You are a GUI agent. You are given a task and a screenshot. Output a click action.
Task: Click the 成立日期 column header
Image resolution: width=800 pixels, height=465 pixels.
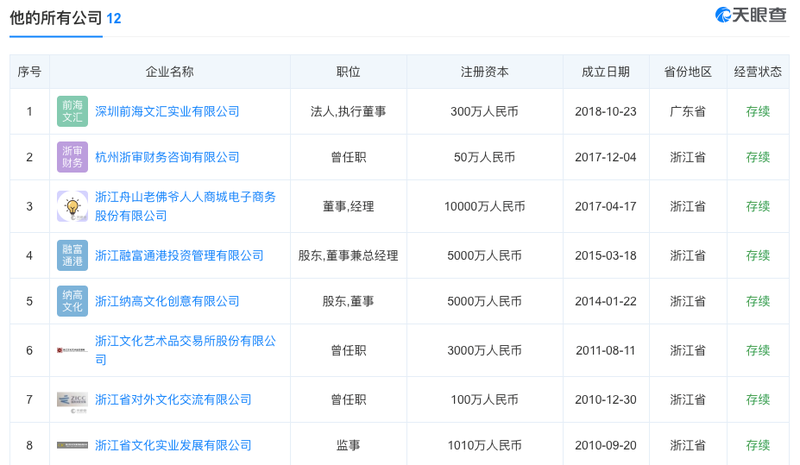click(x=606, y=72)
